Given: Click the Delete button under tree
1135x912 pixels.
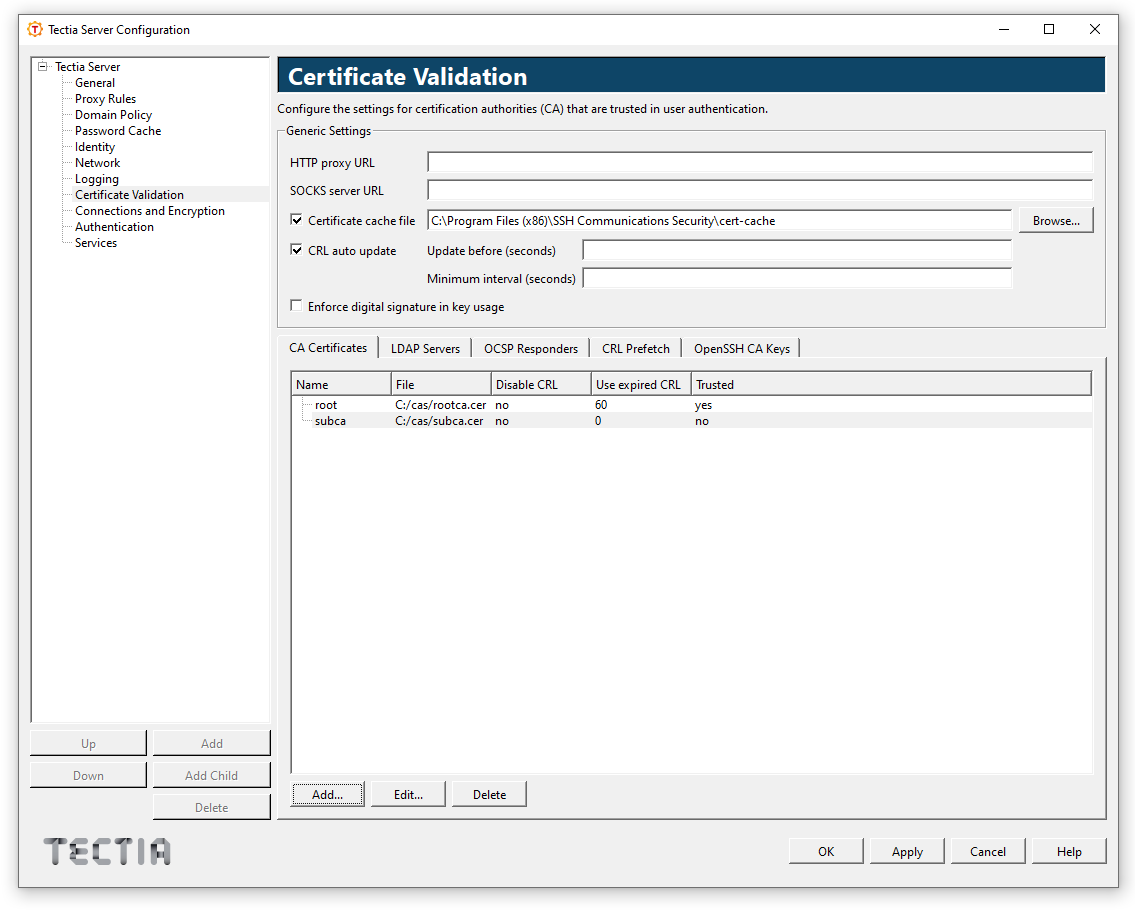Looking at the screenshot, I should point(211,807).
